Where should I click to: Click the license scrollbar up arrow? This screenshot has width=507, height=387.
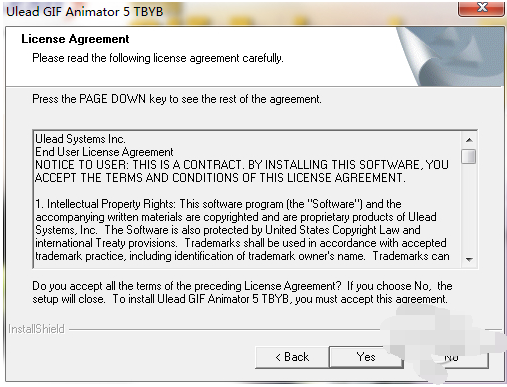(469, 140)
